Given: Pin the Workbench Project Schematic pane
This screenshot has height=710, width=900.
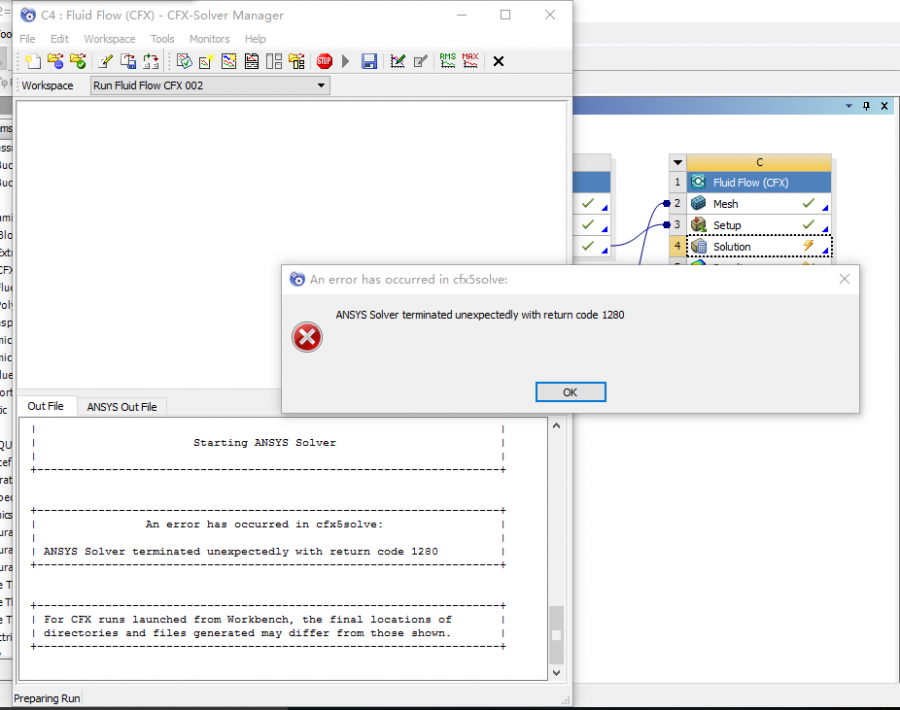Looking at the screenshot, I should click(866, 106).
